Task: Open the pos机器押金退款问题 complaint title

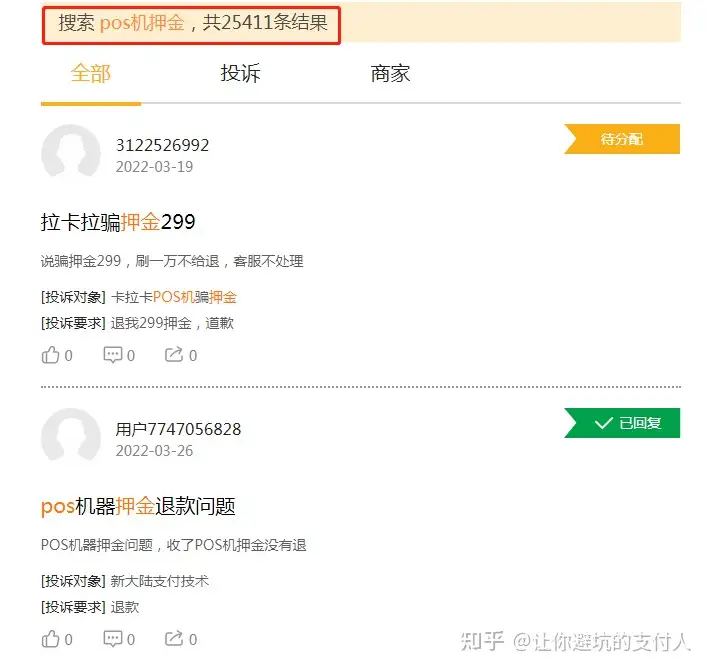Action: coord(138,506)
